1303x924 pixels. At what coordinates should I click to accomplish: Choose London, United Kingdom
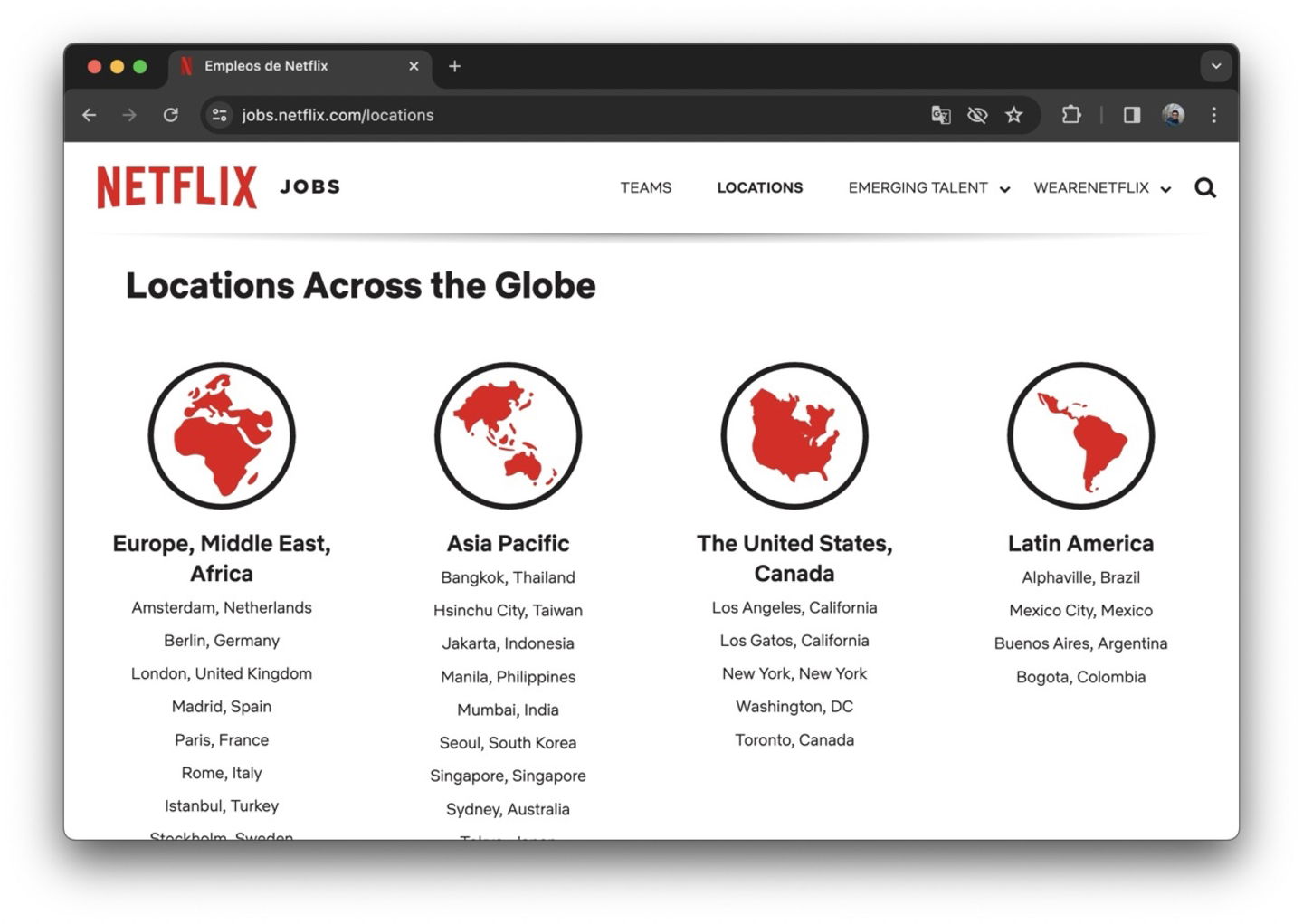pos(222,673)
